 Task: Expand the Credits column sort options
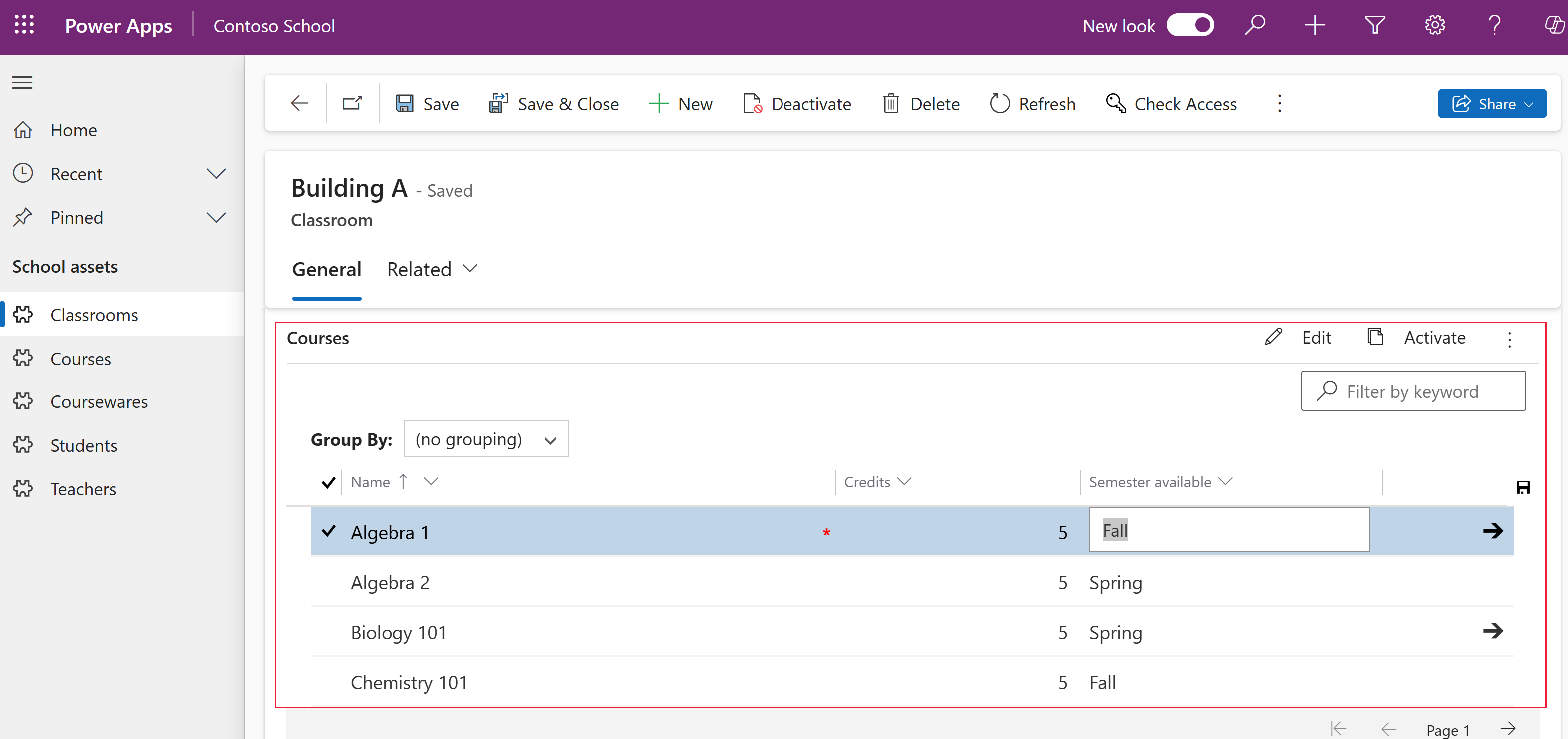905,482
